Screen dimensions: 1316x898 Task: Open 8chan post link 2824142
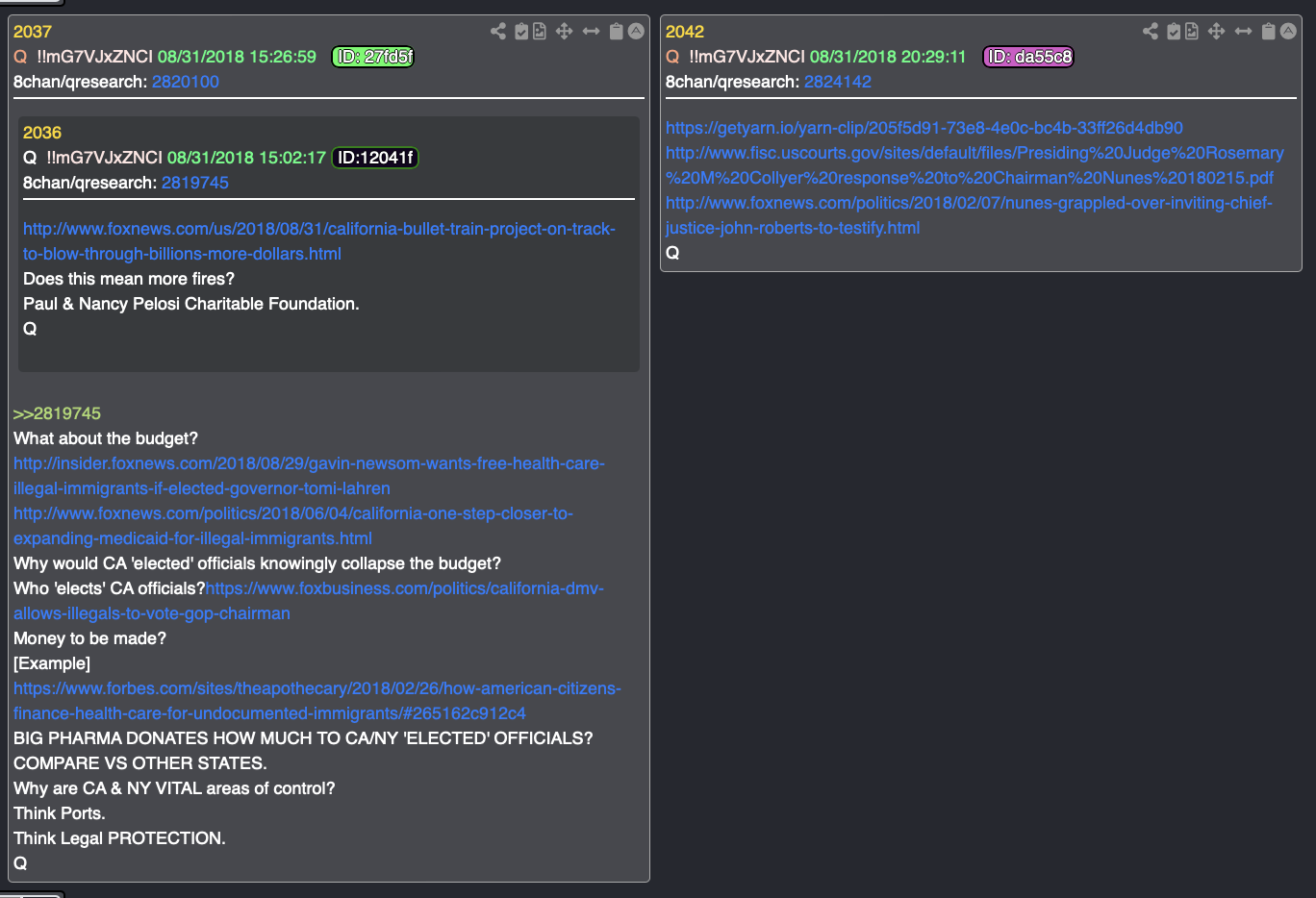click(838, 82)
